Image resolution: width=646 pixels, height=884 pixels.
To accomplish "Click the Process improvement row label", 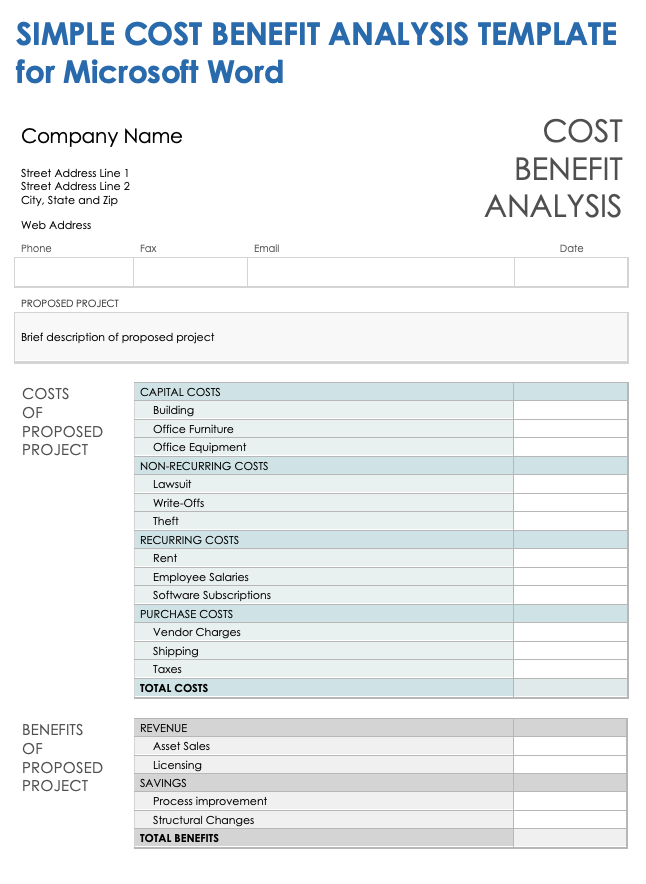I will tap(210, 801).
